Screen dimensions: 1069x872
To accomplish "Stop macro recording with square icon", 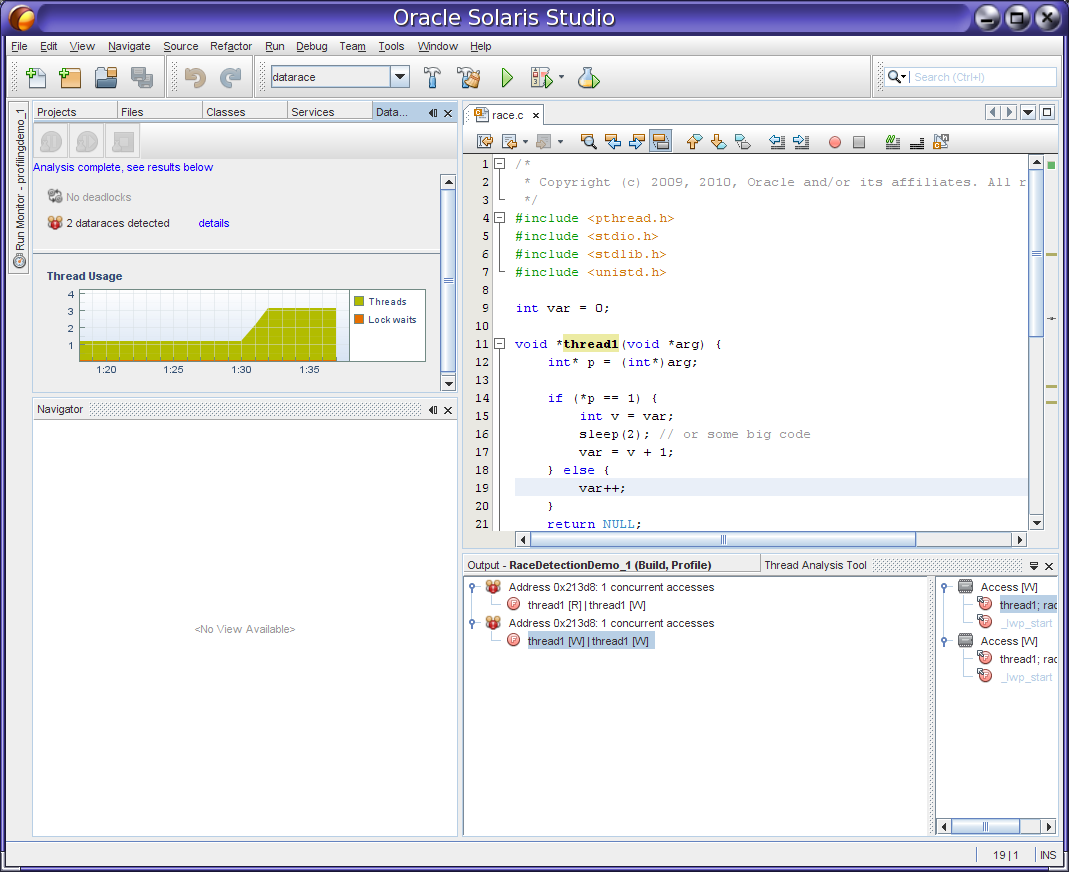I will [x=859, y=142].
